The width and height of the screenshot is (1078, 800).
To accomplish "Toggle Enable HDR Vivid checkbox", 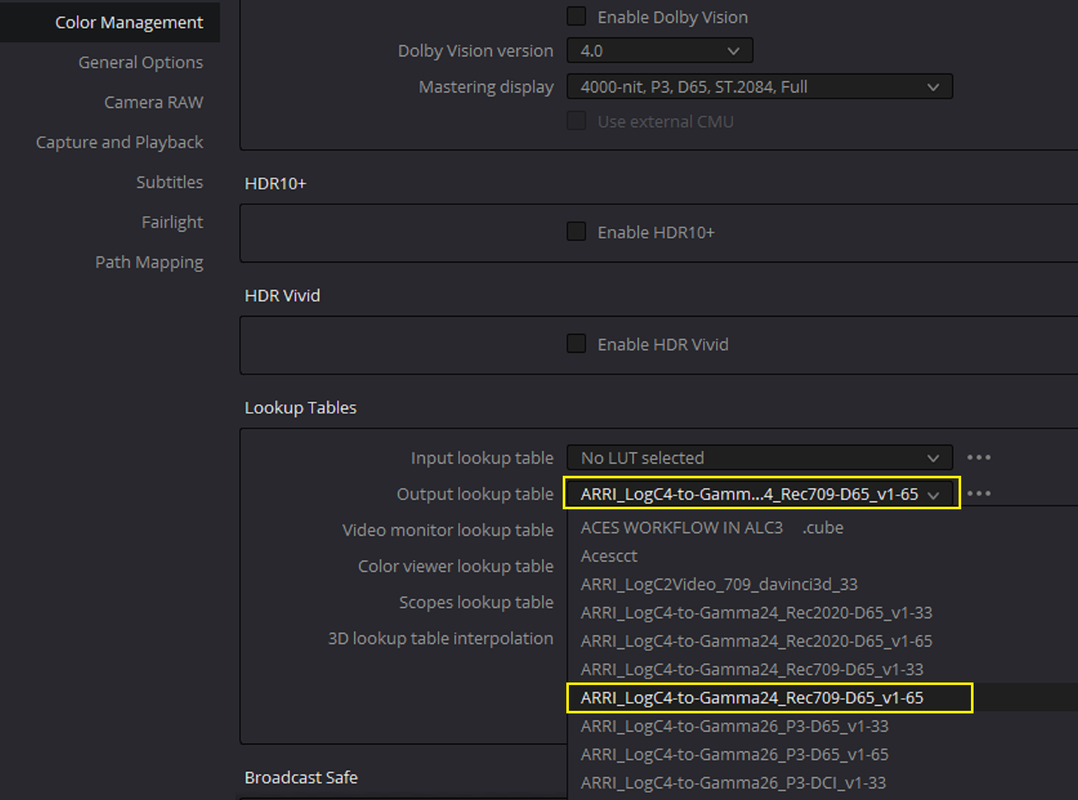I will (x=576, y=344).
